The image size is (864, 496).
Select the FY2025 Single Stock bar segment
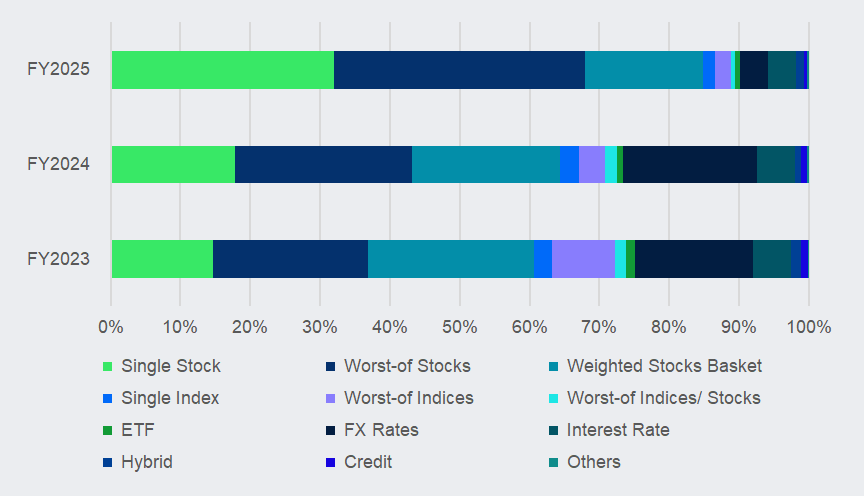point(222,70)
